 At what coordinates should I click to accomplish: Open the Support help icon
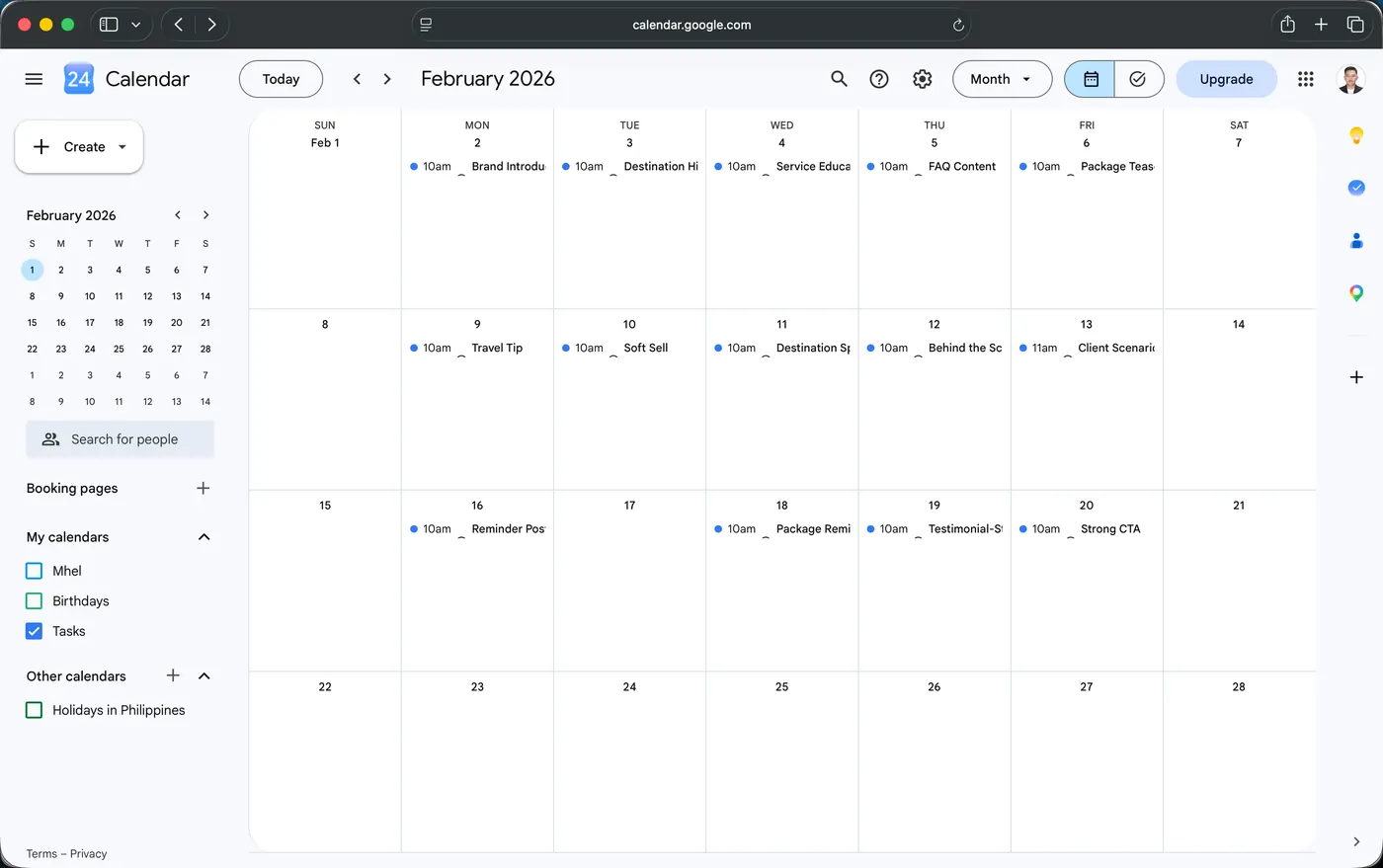coord(879,79)
